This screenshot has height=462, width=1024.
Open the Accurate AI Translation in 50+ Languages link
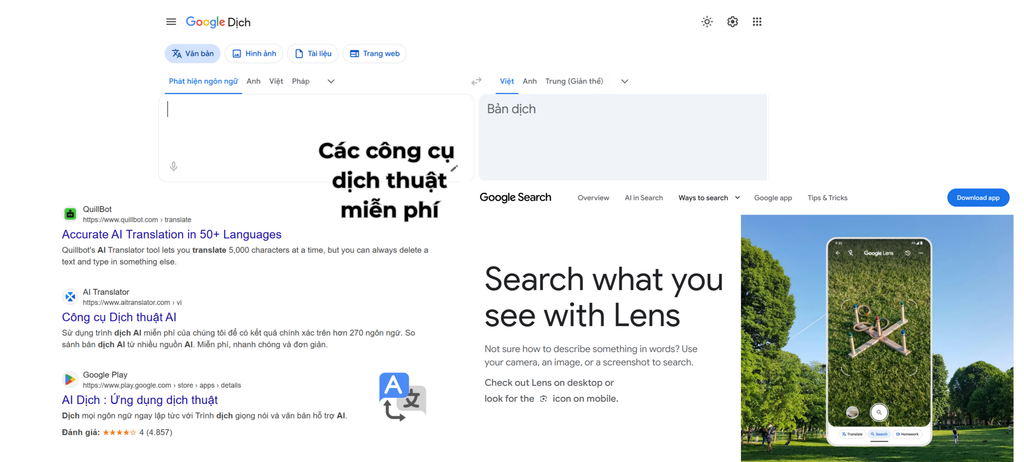tap(172, 234)
